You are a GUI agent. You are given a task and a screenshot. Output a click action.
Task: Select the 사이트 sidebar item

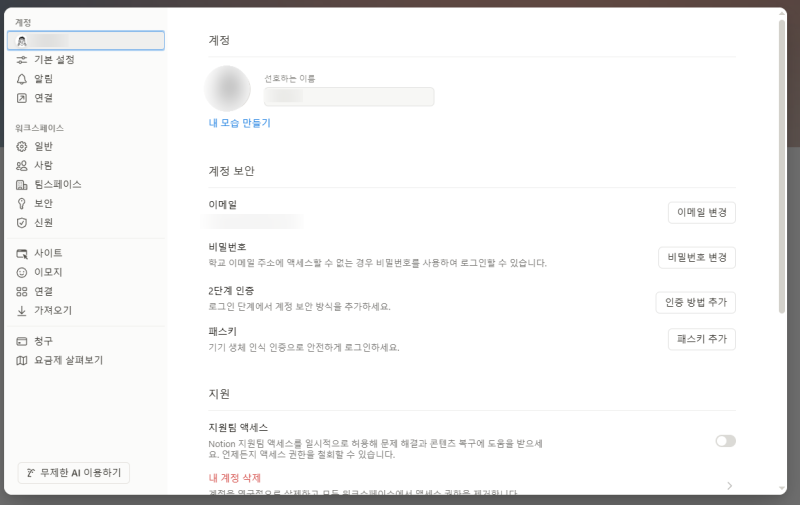point(86,254)
